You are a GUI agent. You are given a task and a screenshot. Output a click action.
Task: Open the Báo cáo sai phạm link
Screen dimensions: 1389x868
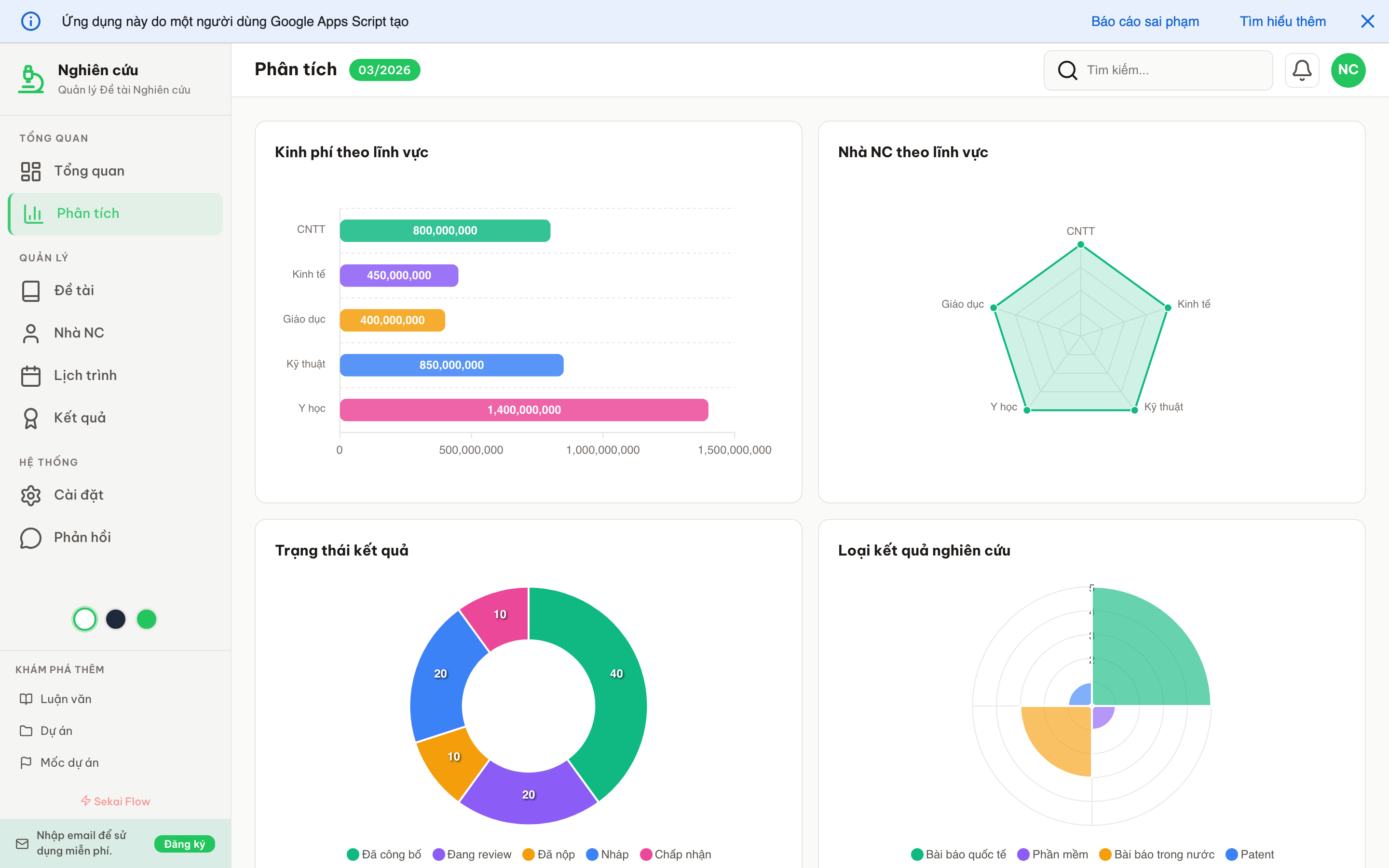tap(1145, 21)
